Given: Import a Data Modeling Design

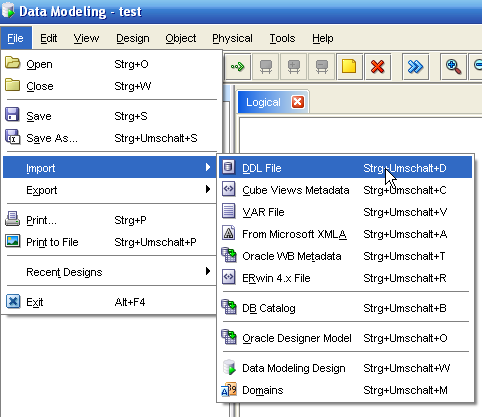Looking at the screenshot, I should tap(345, 368).
